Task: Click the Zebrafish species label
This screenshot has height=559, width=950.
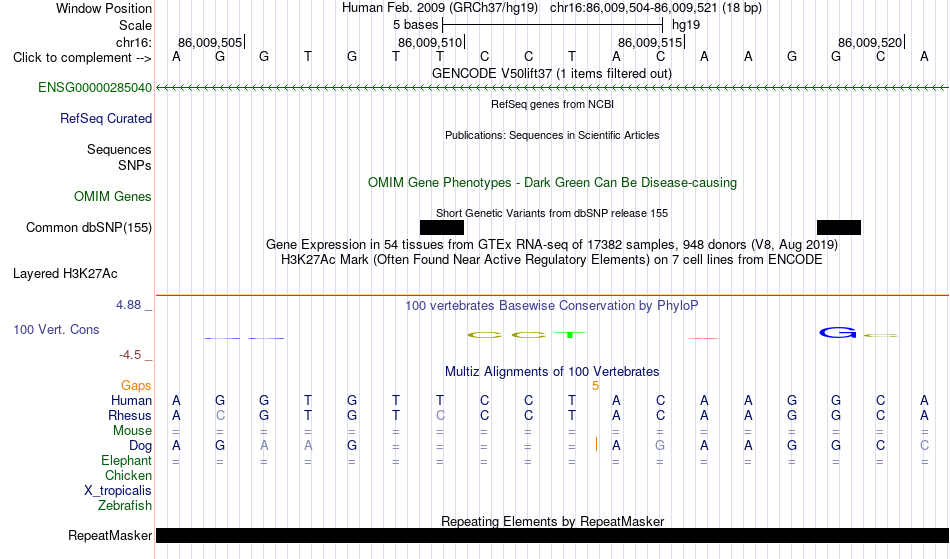Action: 125,506
